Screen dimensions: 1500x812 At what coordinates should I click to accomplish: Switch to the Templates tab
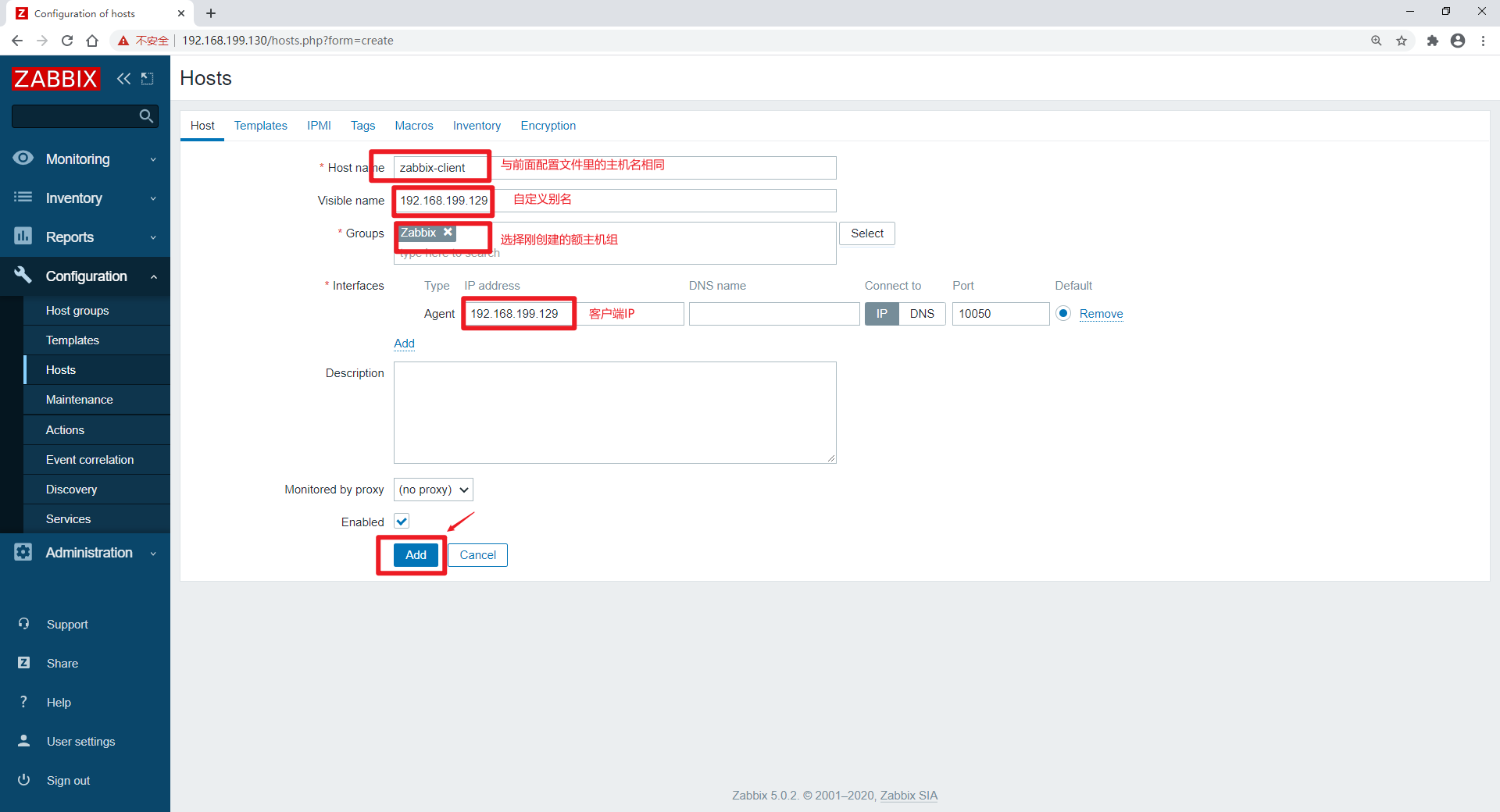[260, 126]
